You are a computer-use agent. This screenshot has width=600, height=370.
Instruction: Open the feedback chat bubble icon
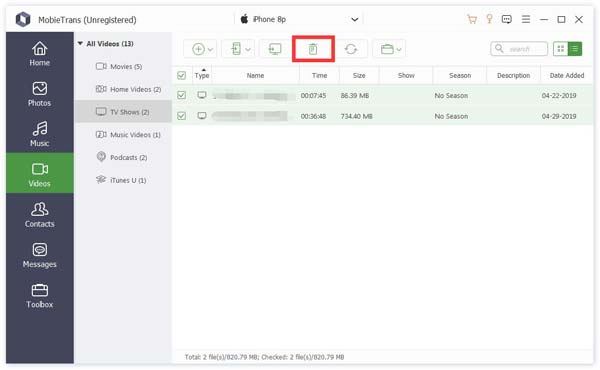[507, 19]
